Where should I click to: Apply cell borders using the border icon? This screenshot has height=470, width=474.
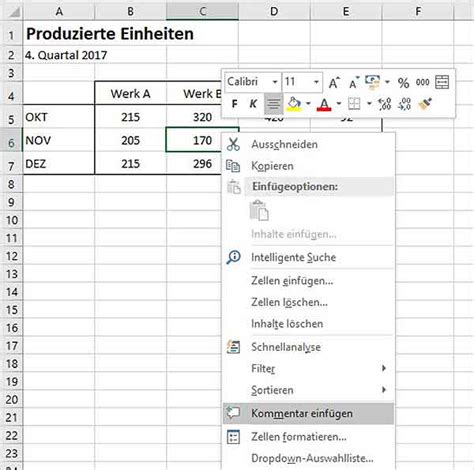(354, 104)
